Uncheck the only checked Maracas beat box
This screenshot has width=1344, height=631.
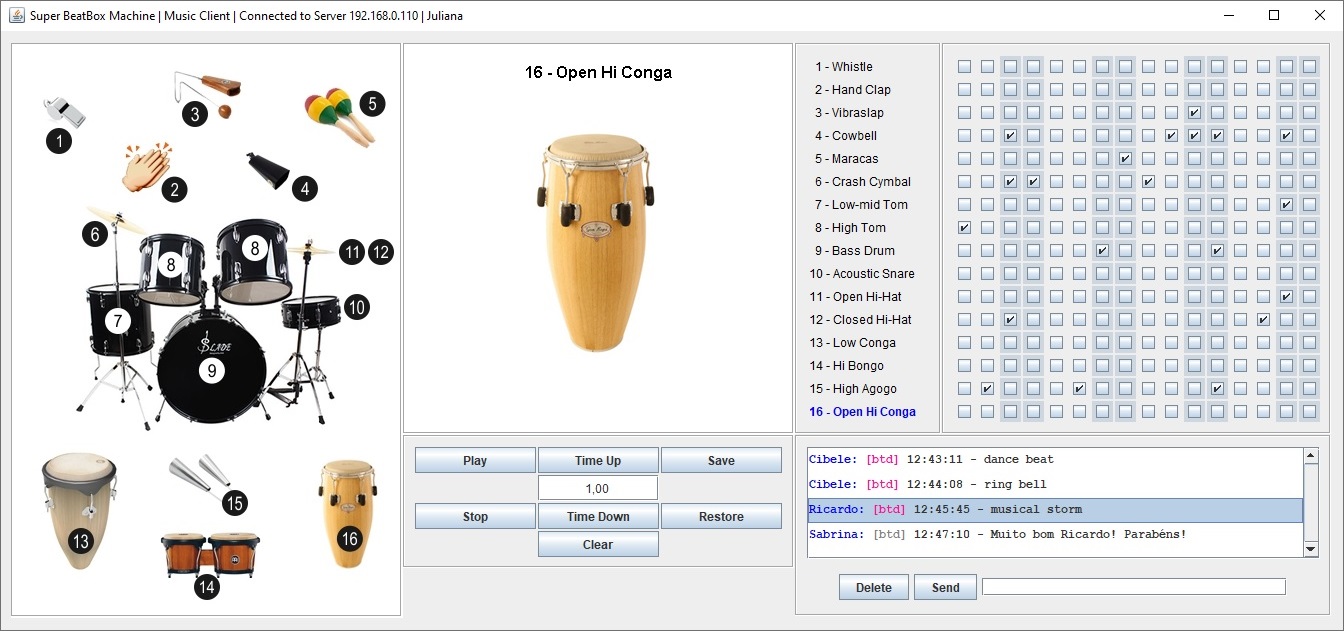tap(1125, 159)
